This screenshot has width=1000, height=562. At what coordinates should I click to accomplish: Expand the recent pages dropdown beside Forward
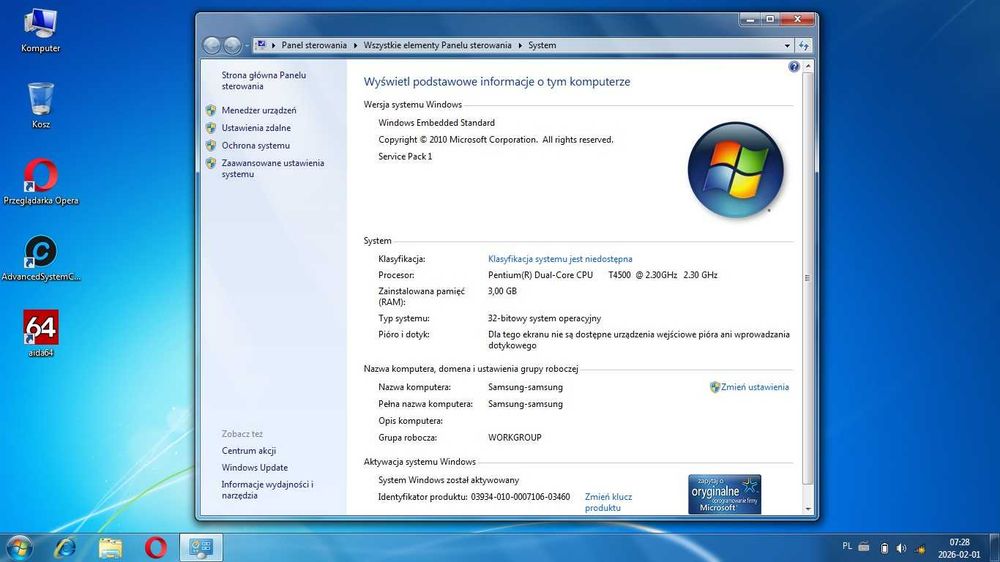247,45
